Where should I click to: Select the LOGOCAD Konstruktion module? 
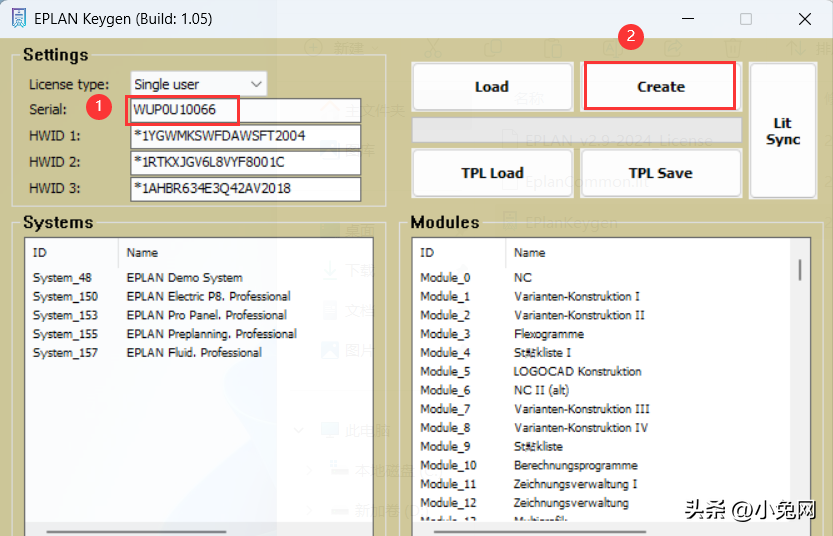(x=577, y=371)
